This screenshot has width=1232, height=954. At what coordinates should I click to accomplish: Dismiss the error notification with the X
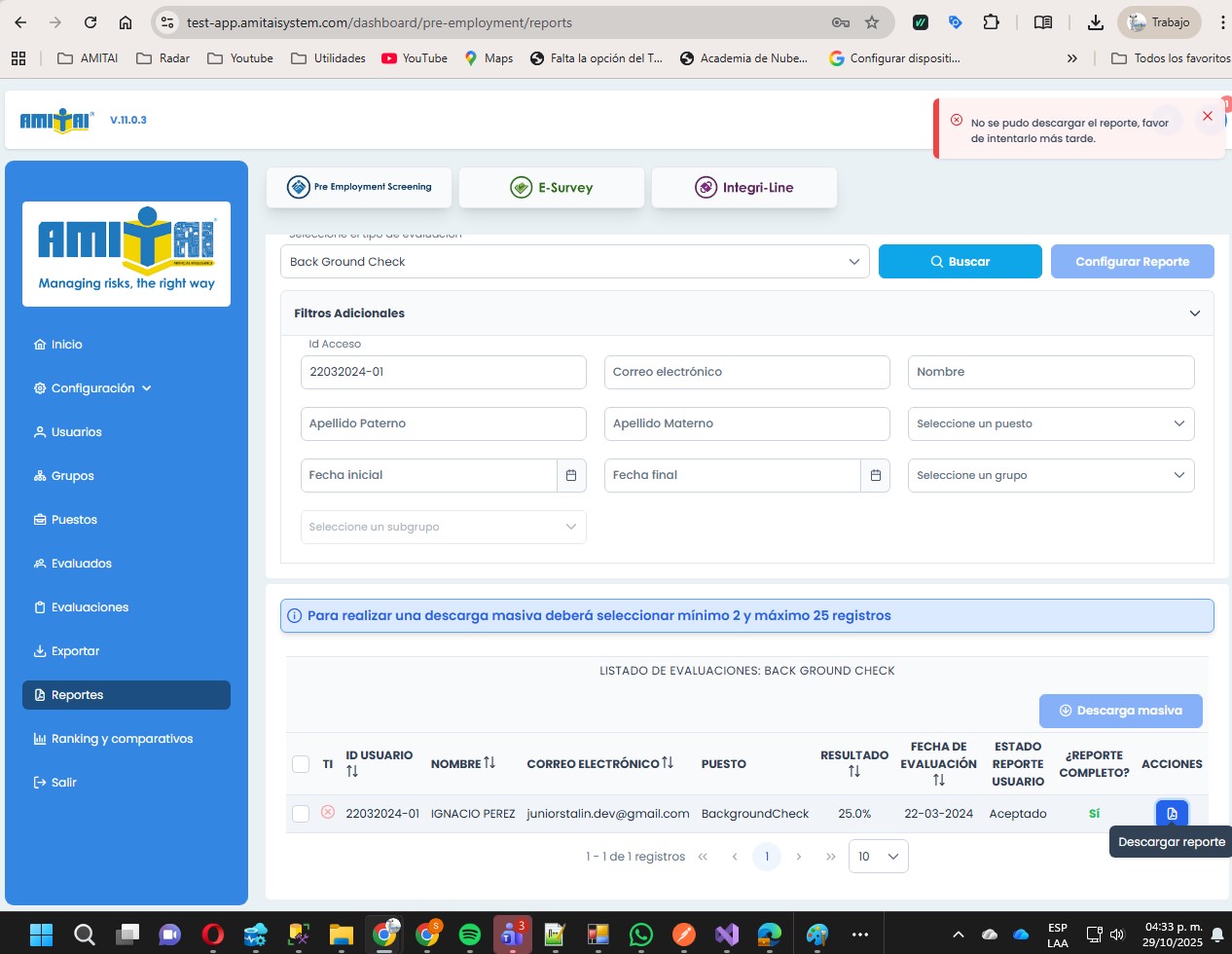click(x=1207, y=117)
